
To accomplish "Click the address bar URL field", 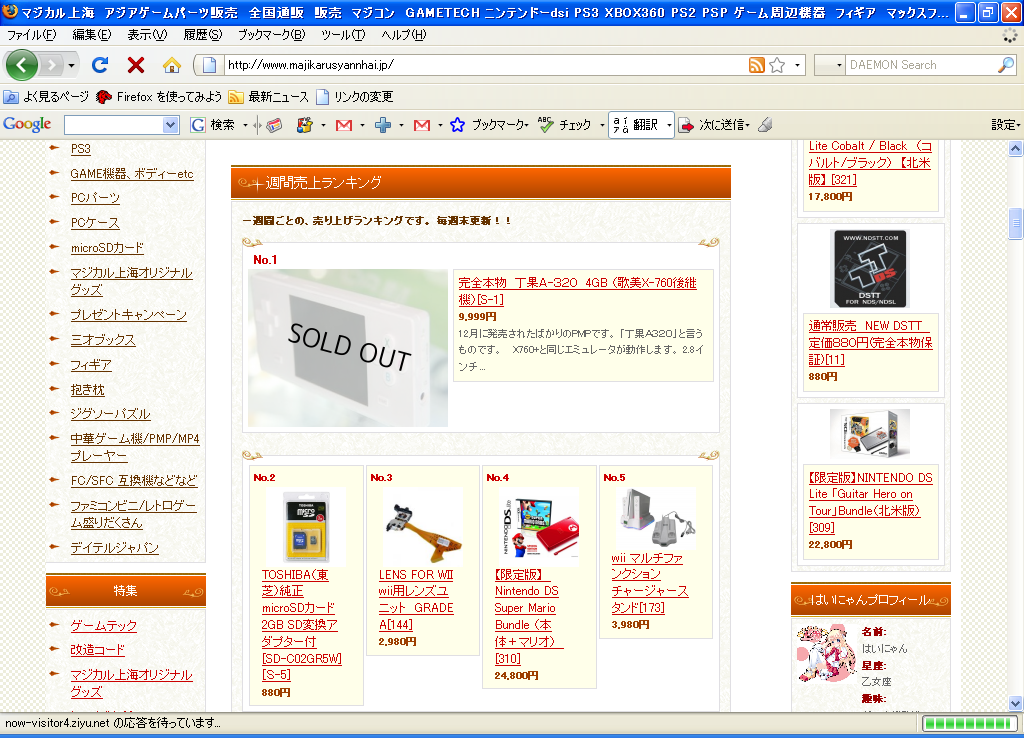I will pyautogui.click(x=485, y=65).
